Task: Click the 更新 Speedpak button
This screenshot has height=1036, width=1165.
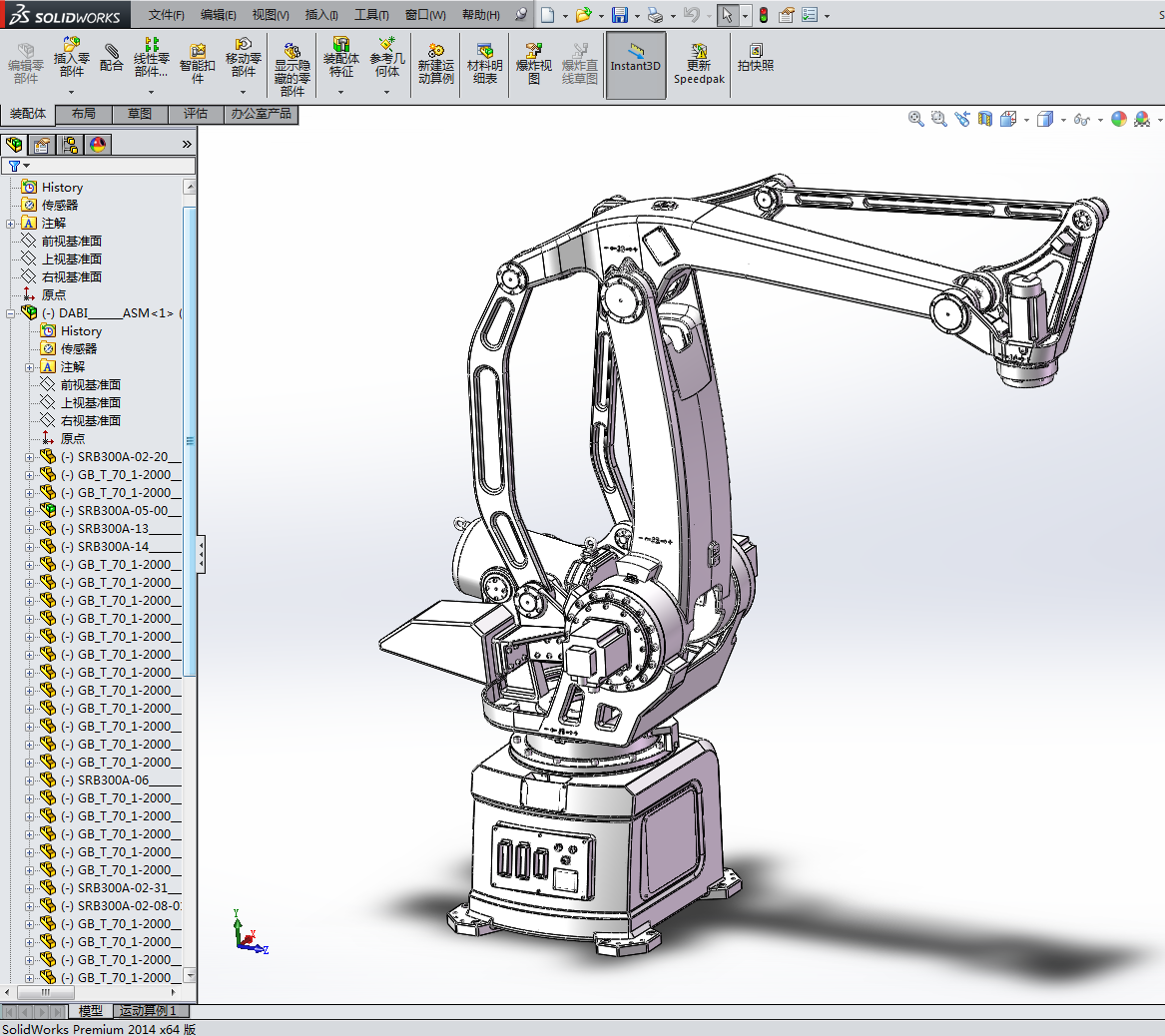Action: coord(699,65)
